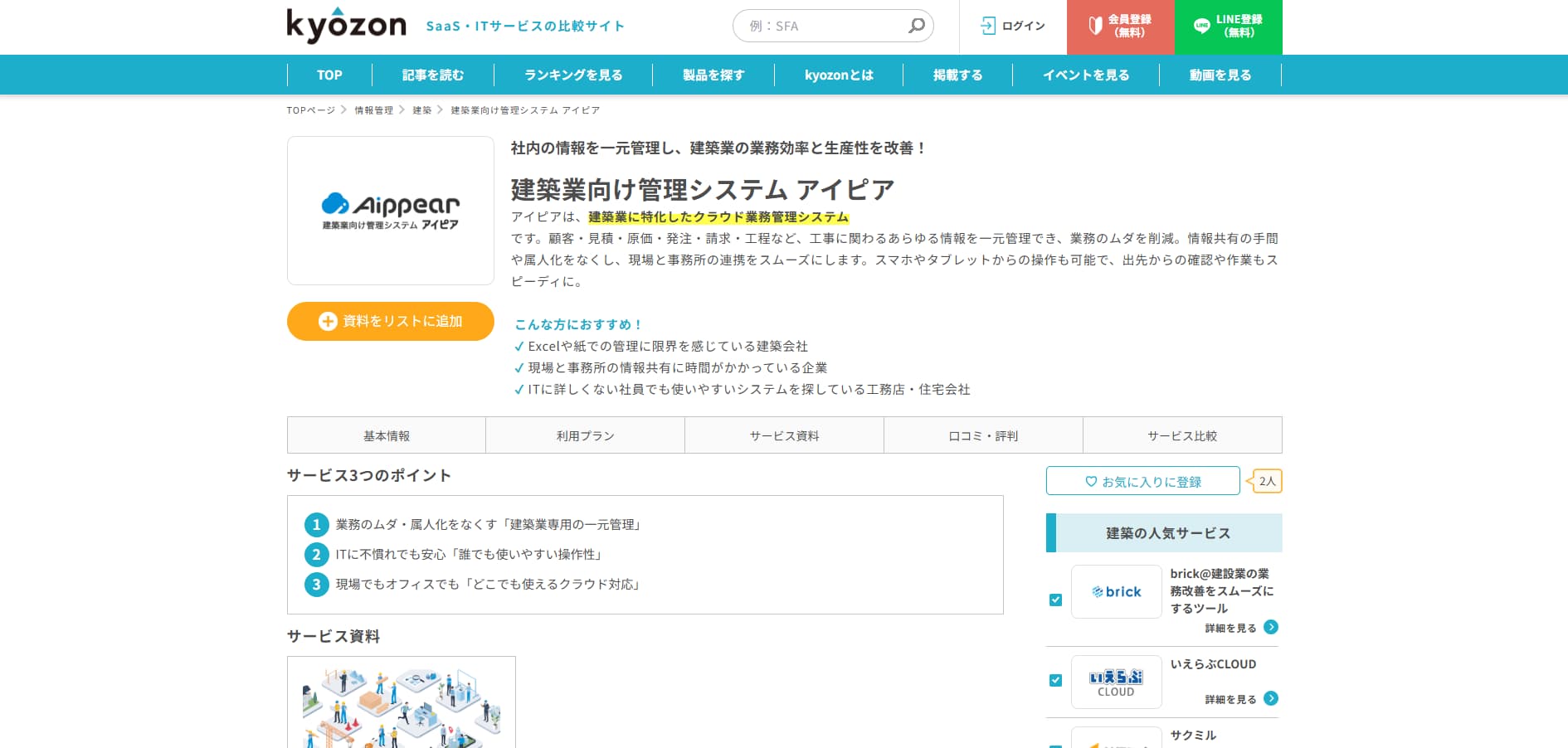
Task: Click the login door icon
Action: [987, 27]
